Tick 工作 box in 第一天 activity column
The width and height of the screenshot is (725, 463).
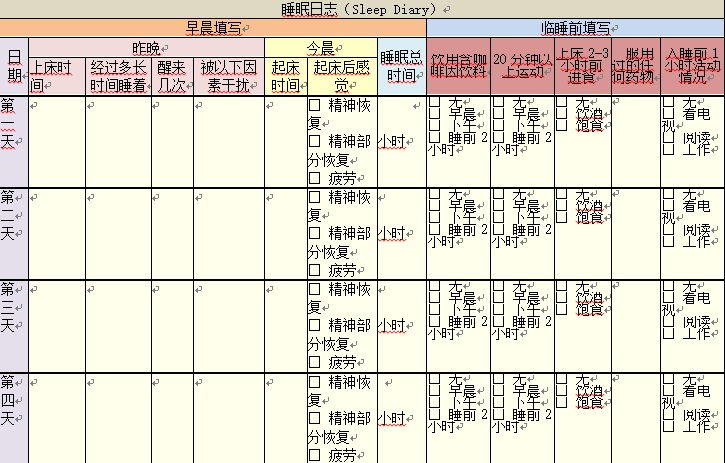669,149
